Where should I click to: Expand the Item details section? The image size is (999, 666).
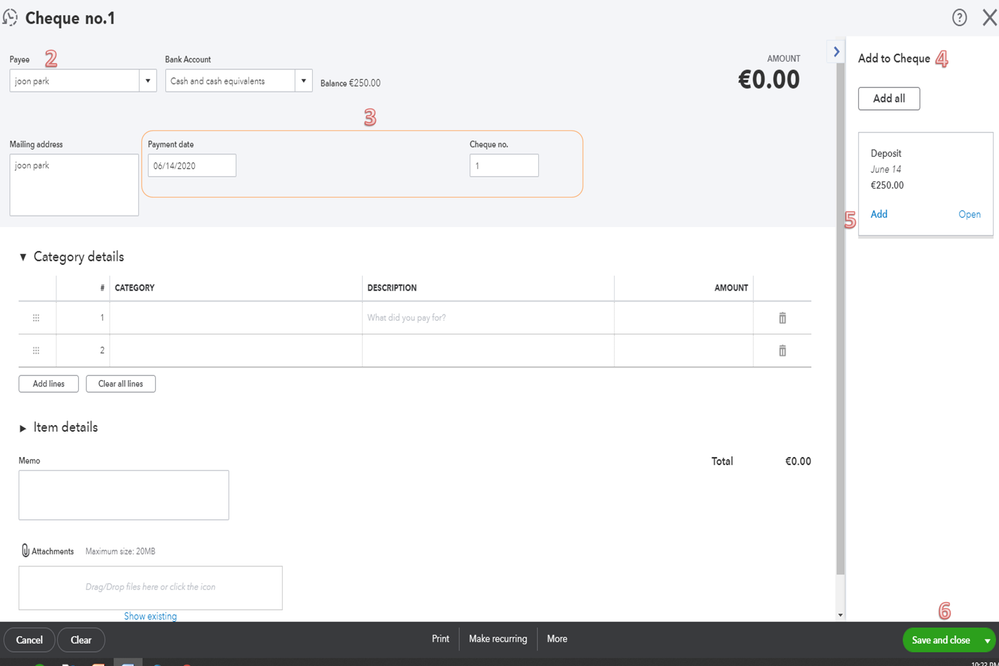click(x=23, y=428)
